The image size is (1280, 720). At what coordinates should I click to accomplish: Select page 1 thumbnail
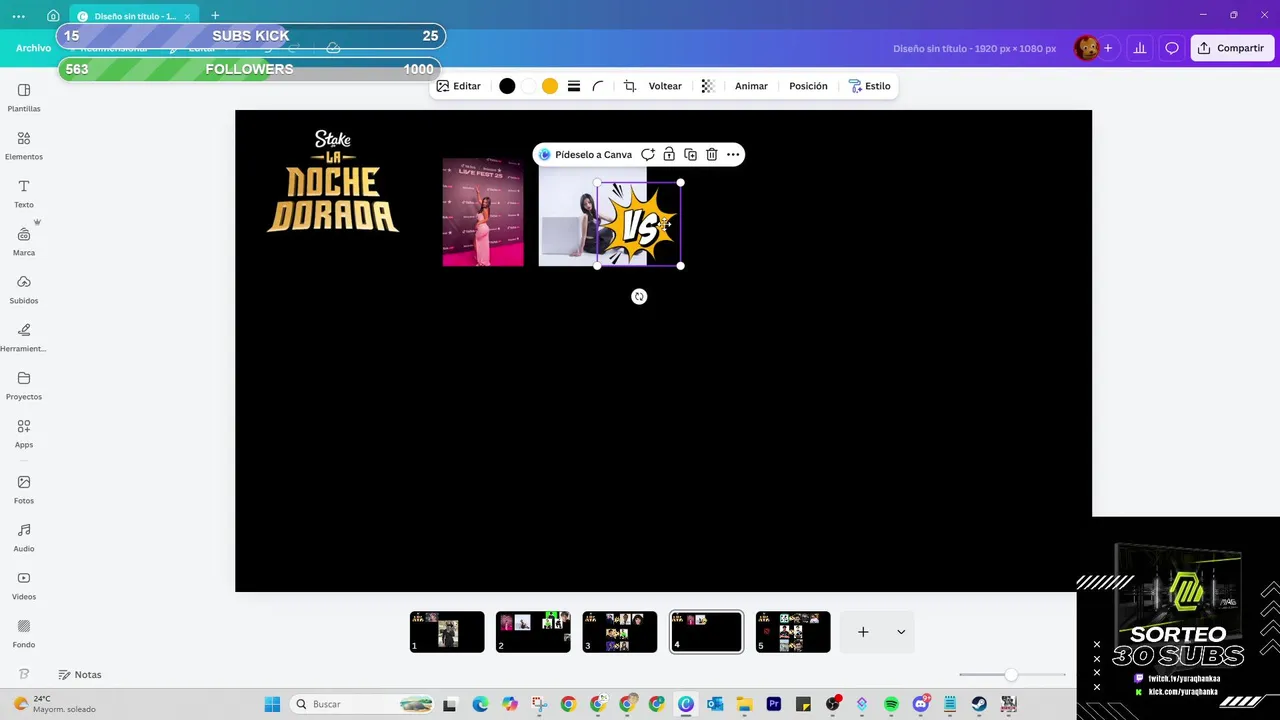click(x=447, y=632)
